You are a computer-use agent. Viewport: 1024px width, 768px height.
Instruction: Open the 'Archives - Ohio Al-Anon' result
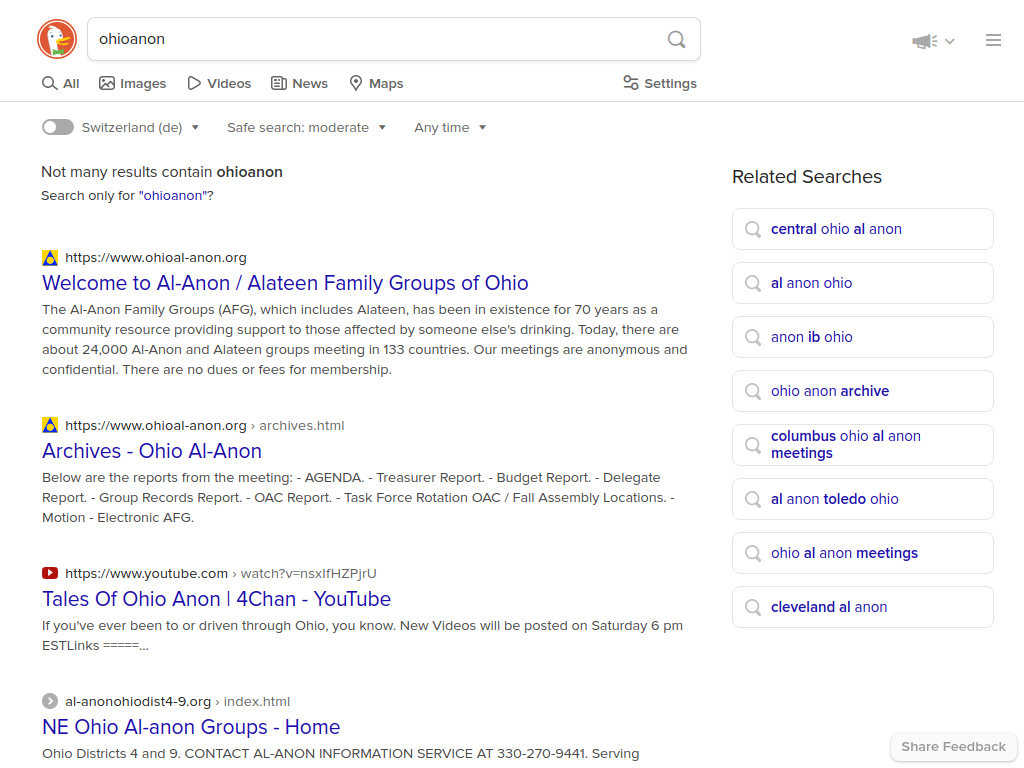tap(152, 451)
